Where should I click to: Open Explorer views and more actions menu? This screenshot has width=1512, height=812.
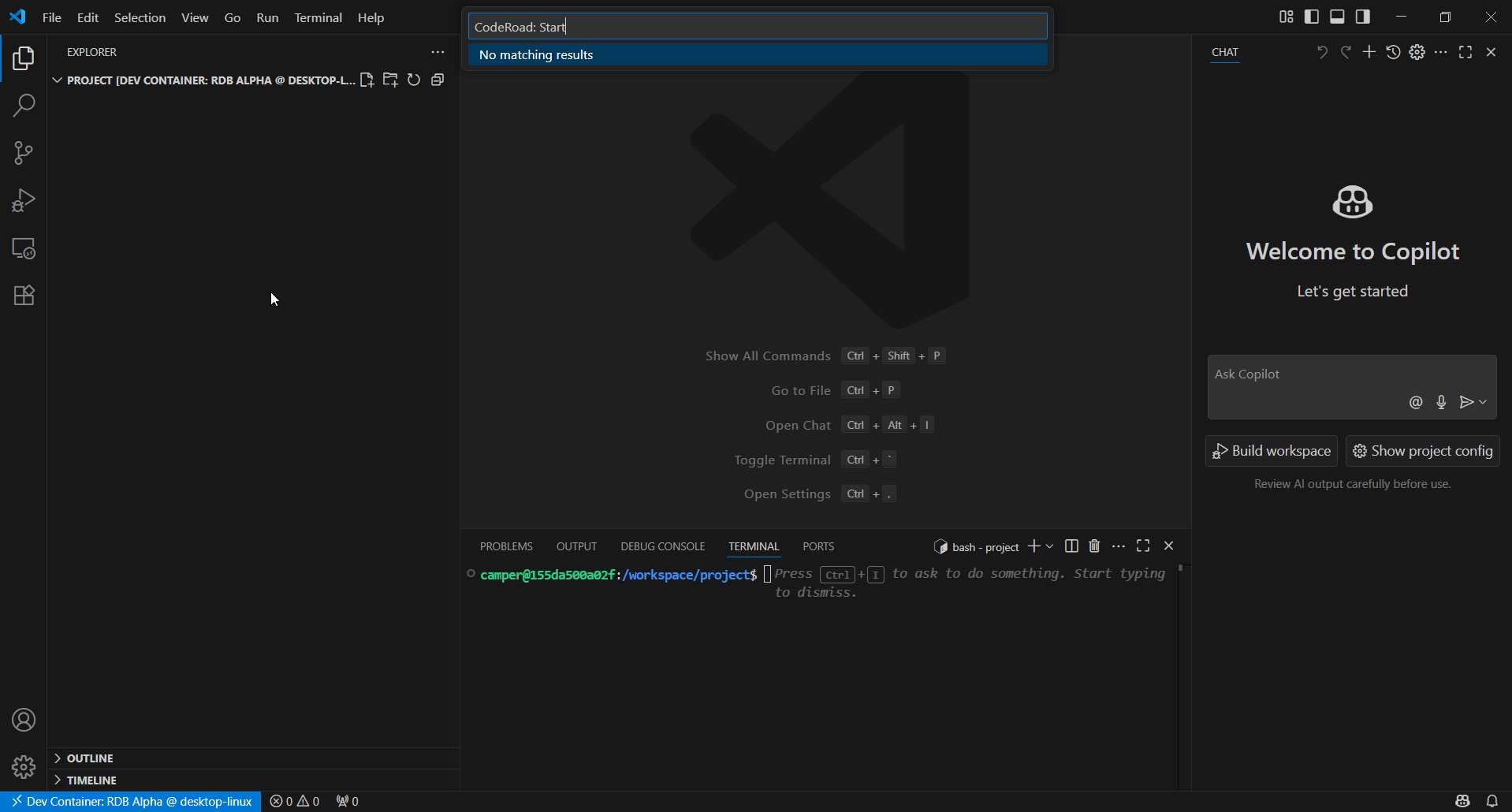(x=438, y=52)
